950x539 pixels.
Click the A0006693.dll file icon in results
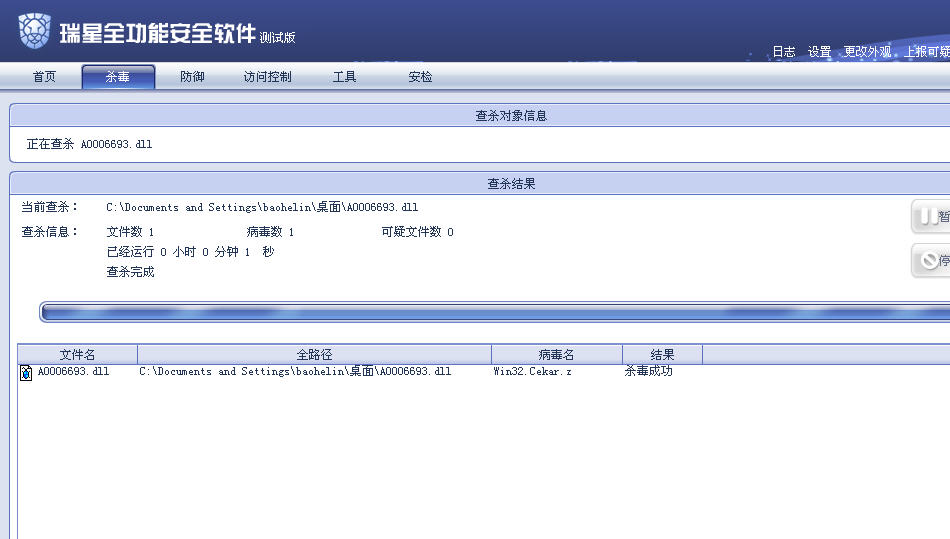coord(26,372)
